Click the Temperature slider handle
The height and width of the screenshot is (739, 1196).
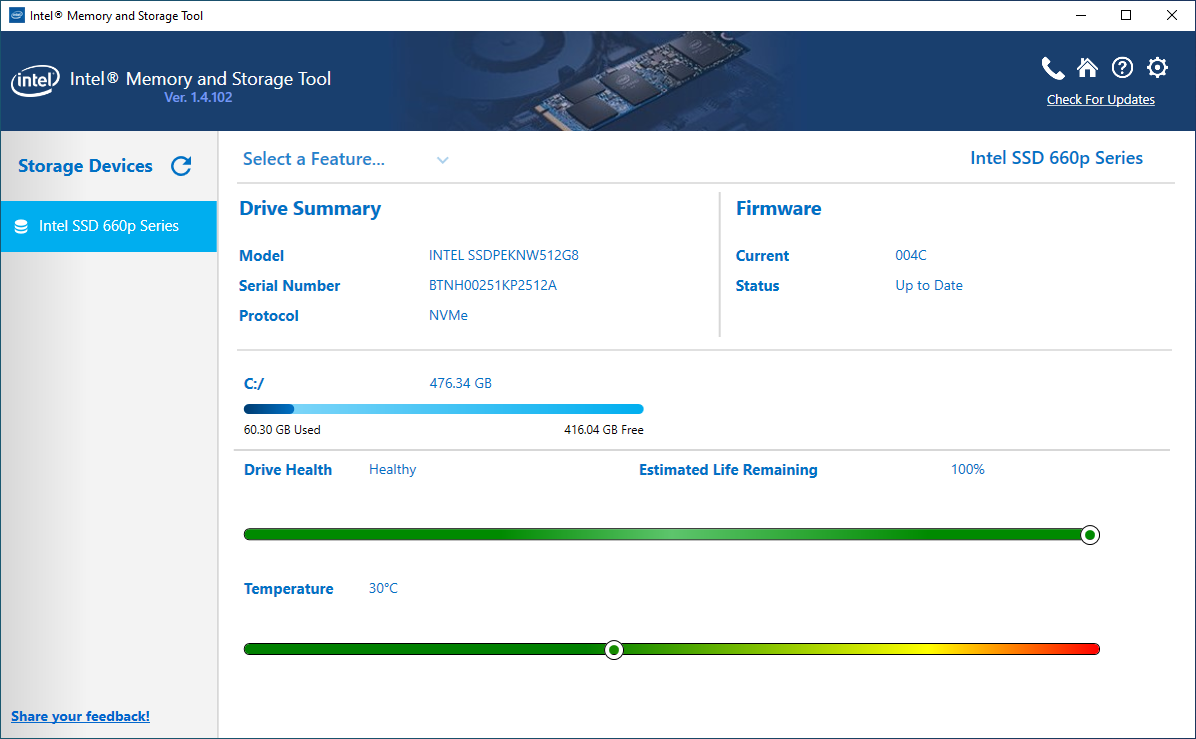[x=613, y=650]
